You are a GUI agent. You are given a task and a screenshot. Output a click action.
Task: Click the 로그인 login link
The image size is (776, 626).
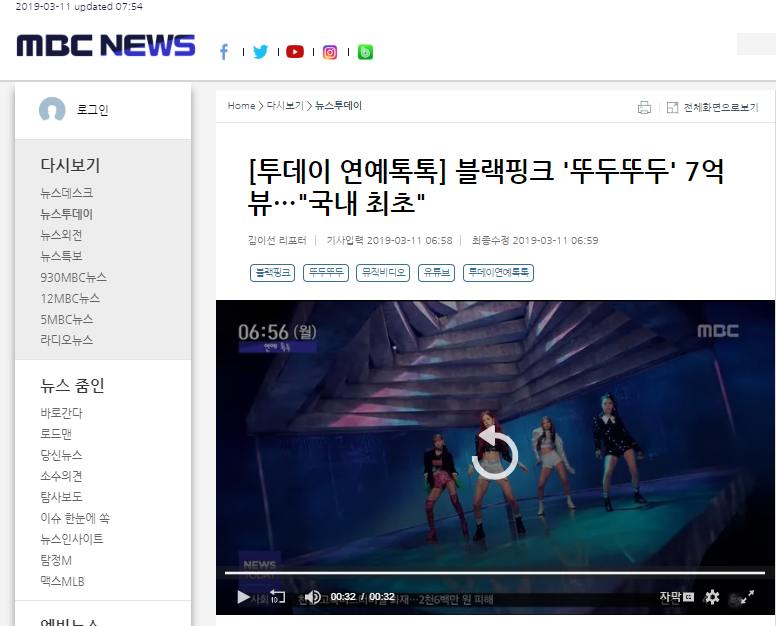(x=93, y=109)
